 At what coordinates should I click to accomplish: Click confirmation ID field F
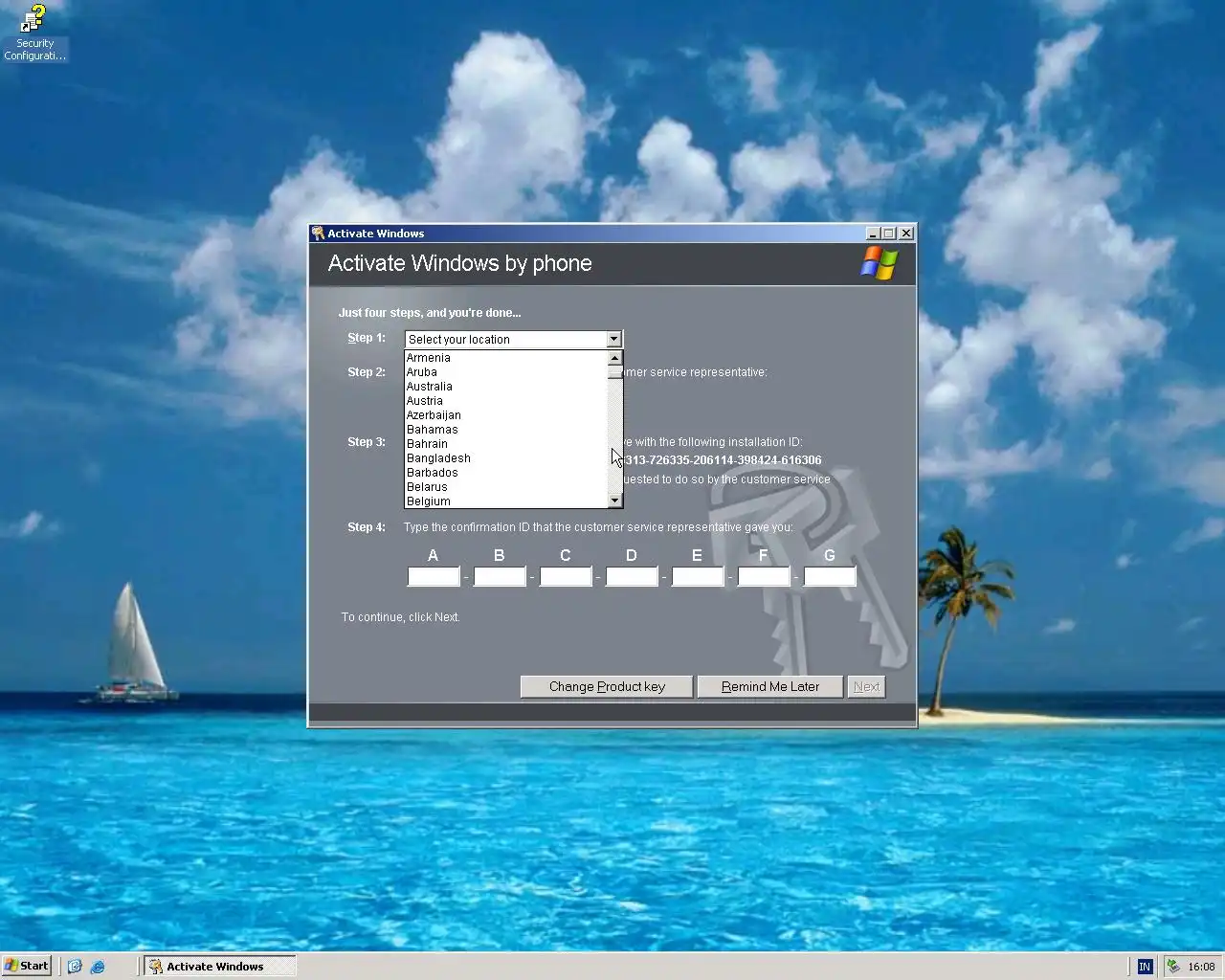point(764,576)
